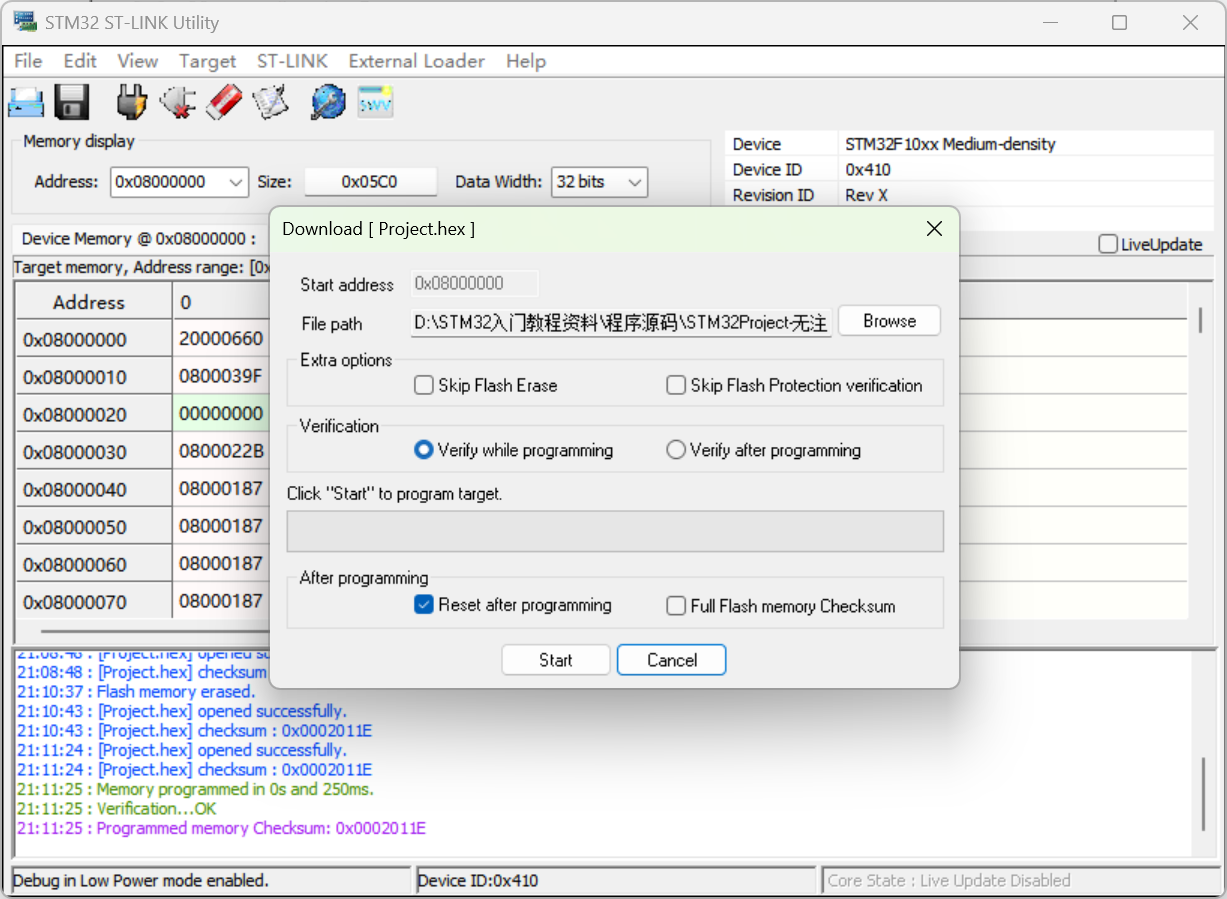Viewport: 1227px width, 899px height.
Task: Click Browse to choose hex file
Action: coord(889,321)
